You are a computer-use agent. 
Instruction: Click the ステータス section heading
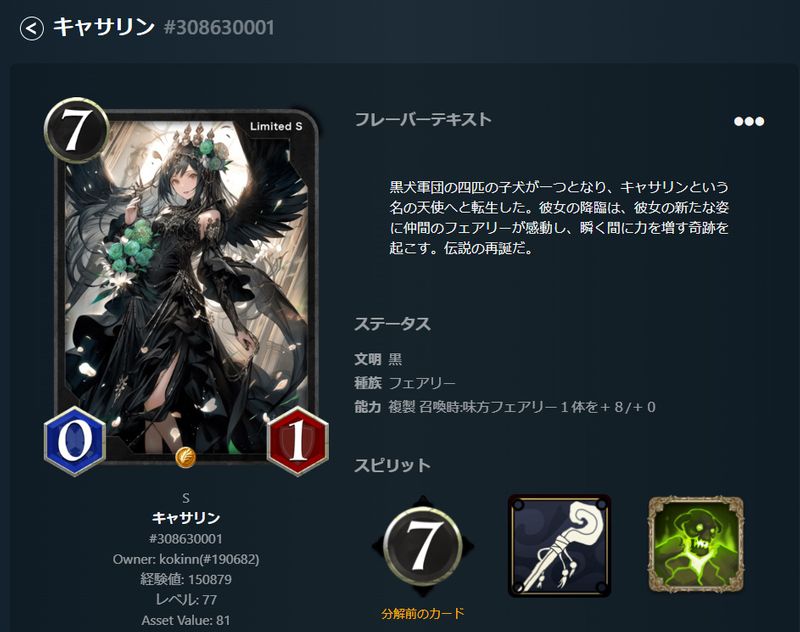point(392,324)
